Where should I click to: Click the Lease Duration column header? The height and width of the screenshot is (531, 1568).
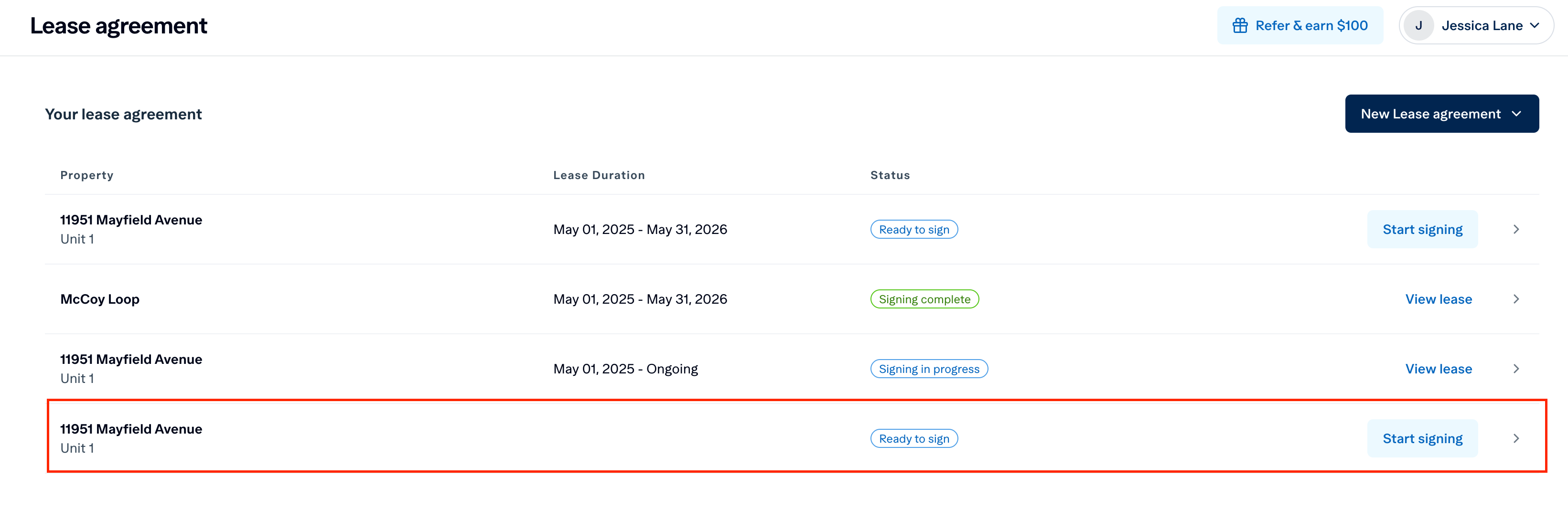[598, 175]
